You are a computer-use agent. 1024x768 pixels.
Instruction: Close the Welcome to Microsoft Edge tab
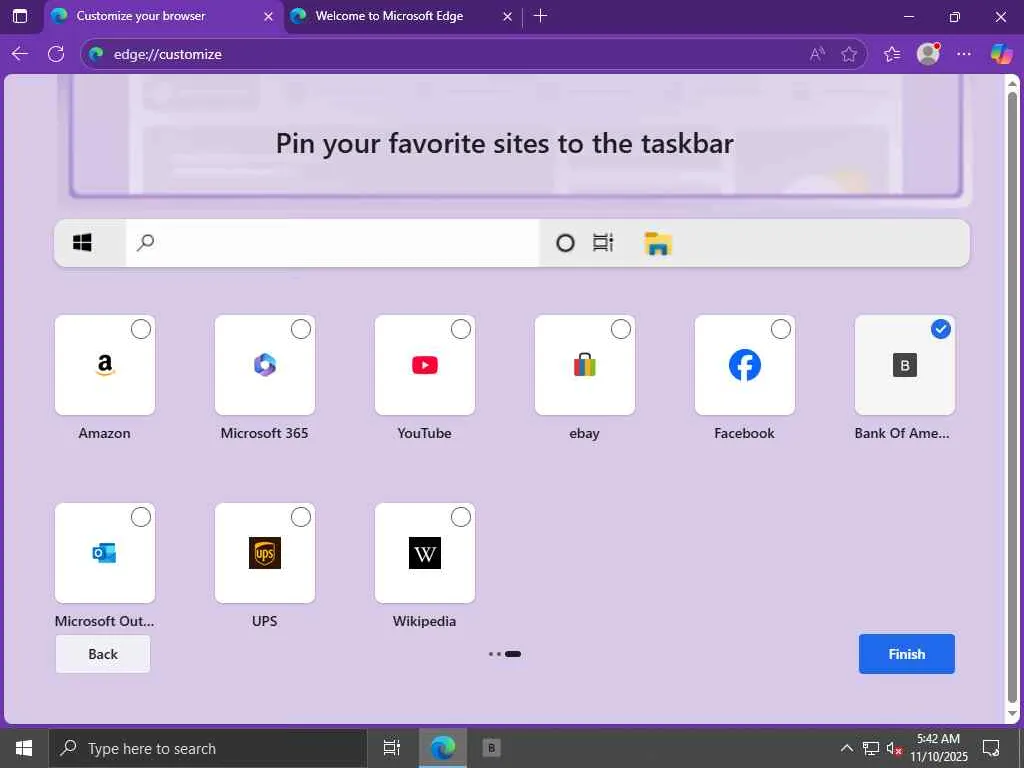point(507,16)
